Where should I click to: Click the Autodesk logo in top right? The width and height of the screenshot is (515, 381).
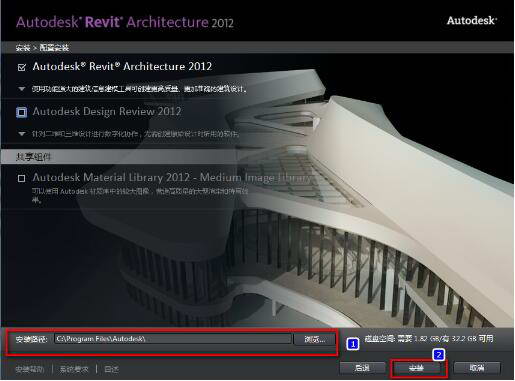(472, 21)
